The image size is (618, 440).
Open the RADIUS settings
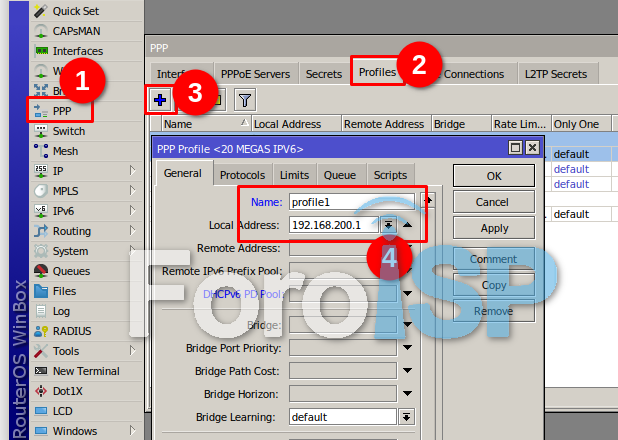pyautogui.click(x=71, y=331)
